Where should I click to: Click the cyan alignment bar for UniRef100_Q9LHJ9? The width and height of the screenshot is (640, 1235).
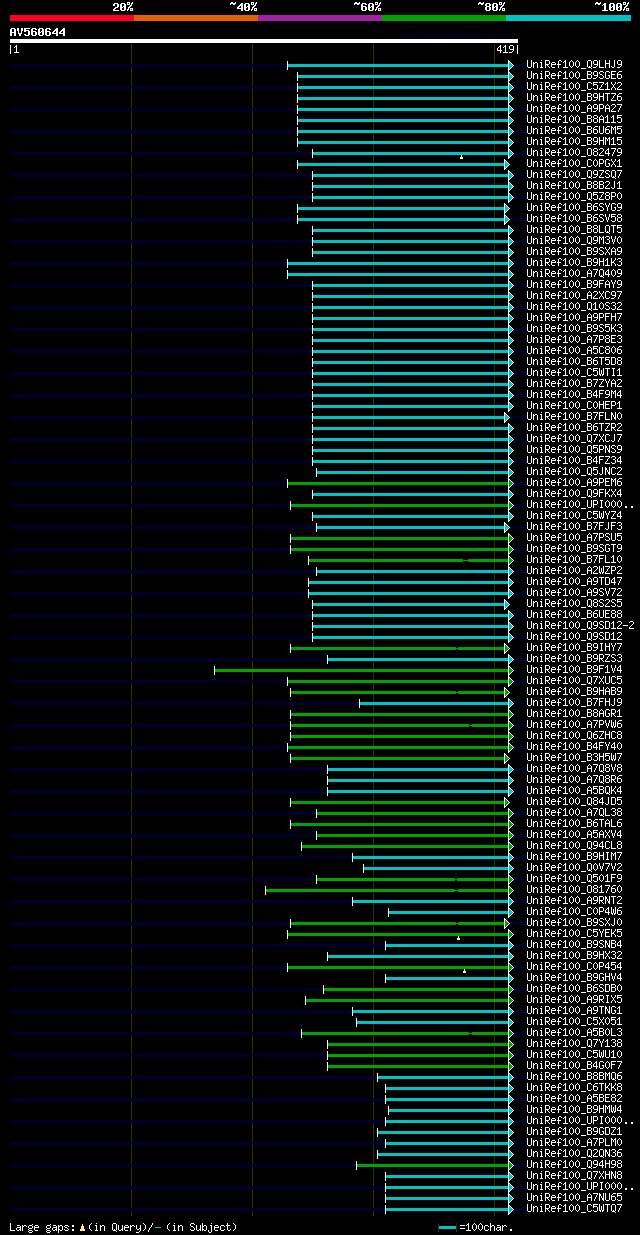[x=400, y=64]
